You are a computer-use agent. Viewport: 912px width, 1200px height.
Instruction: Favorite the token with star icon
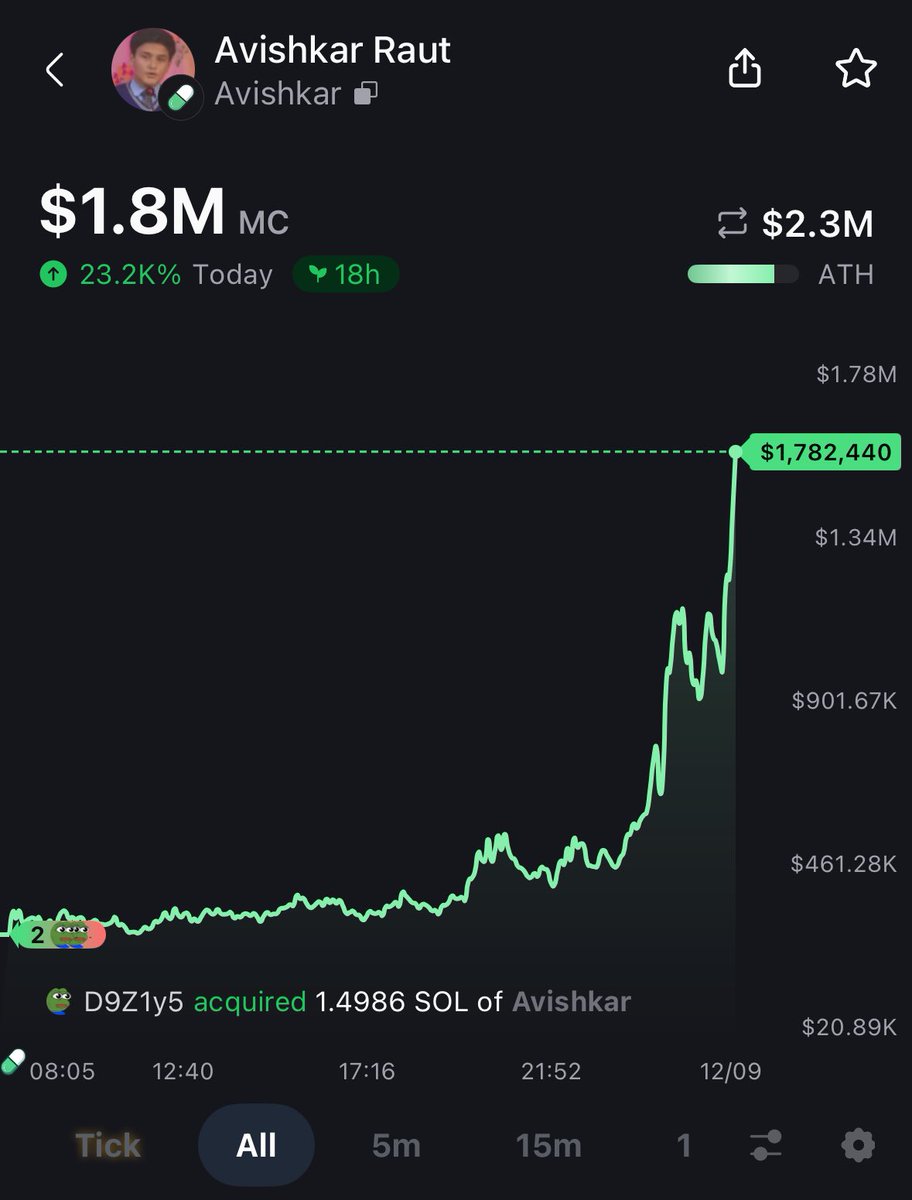coord(856,69)
